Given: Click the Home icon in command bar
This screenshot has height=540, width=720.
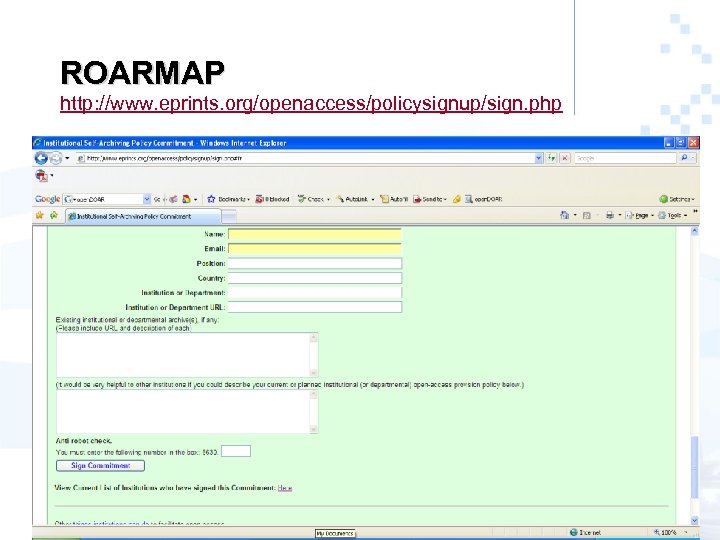Looking at the screenshot, I should point(564,215).
